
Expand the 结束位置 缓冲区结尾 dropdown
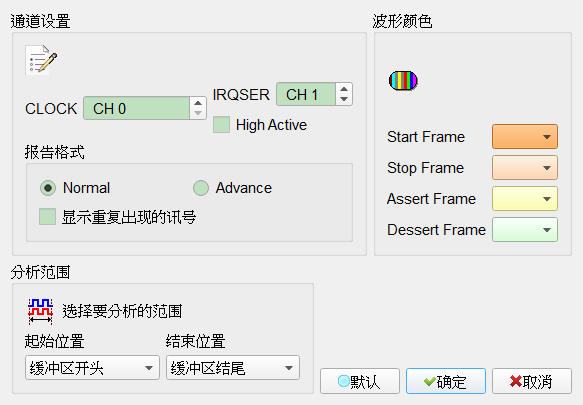[233, 367]
